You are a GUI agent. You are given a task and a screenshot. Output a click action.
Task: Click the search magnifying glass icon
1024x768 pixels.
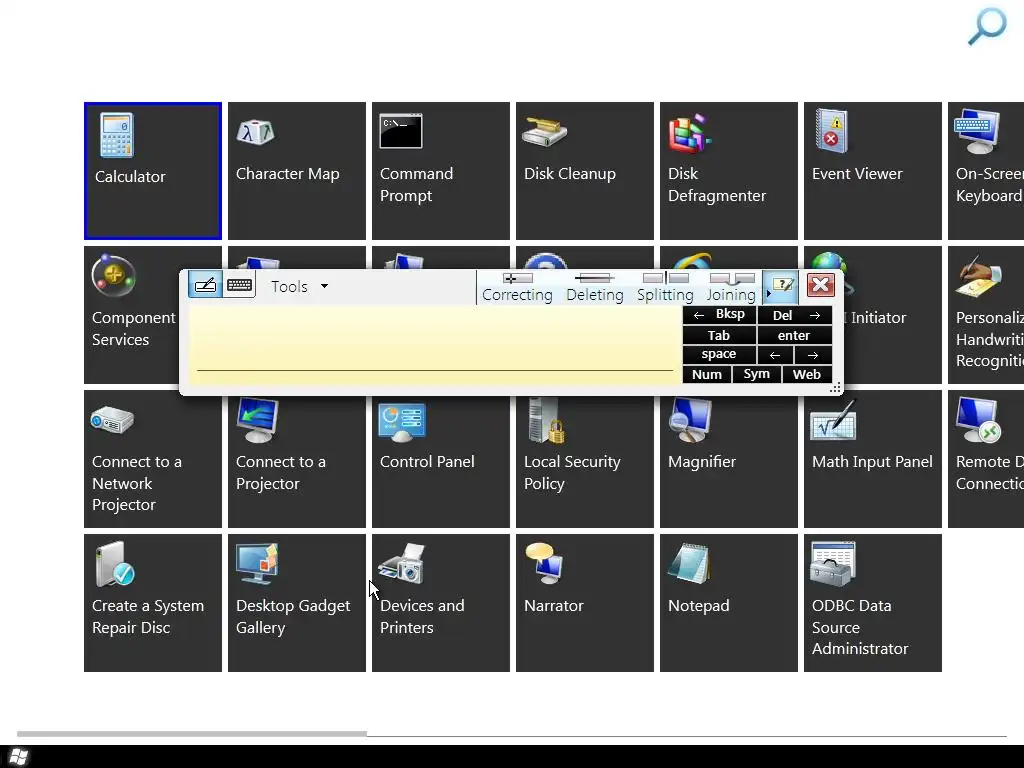pyautogui.click(x=987, y=26)
